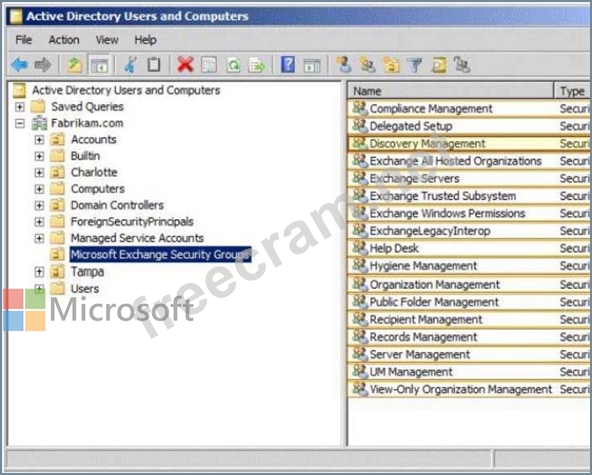This screenshot has height=475, width=592.
Task: Click the Tampa OU folder icon
Action: coord(57,271)
